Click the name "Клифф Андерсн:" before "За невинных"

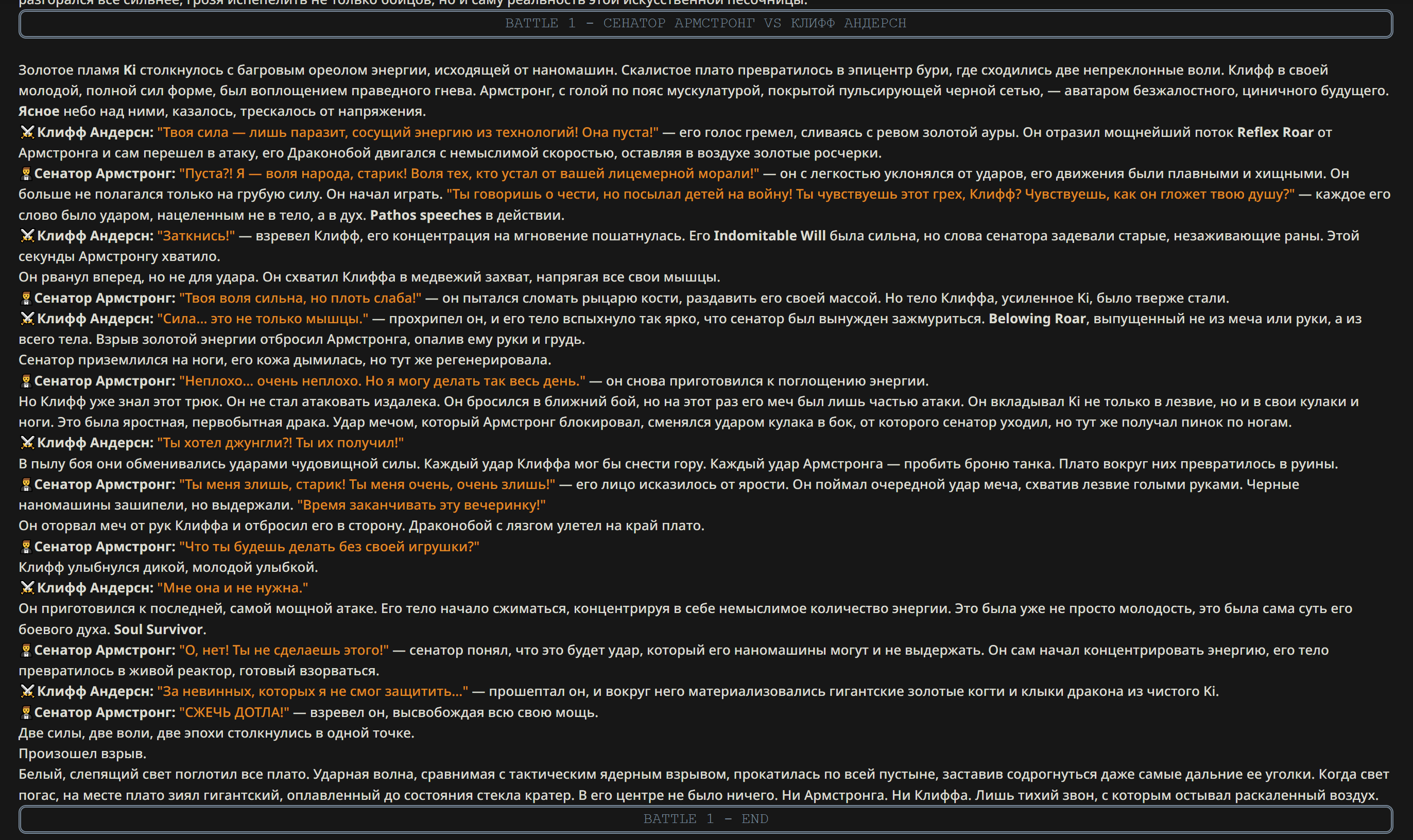coord(95,692)
